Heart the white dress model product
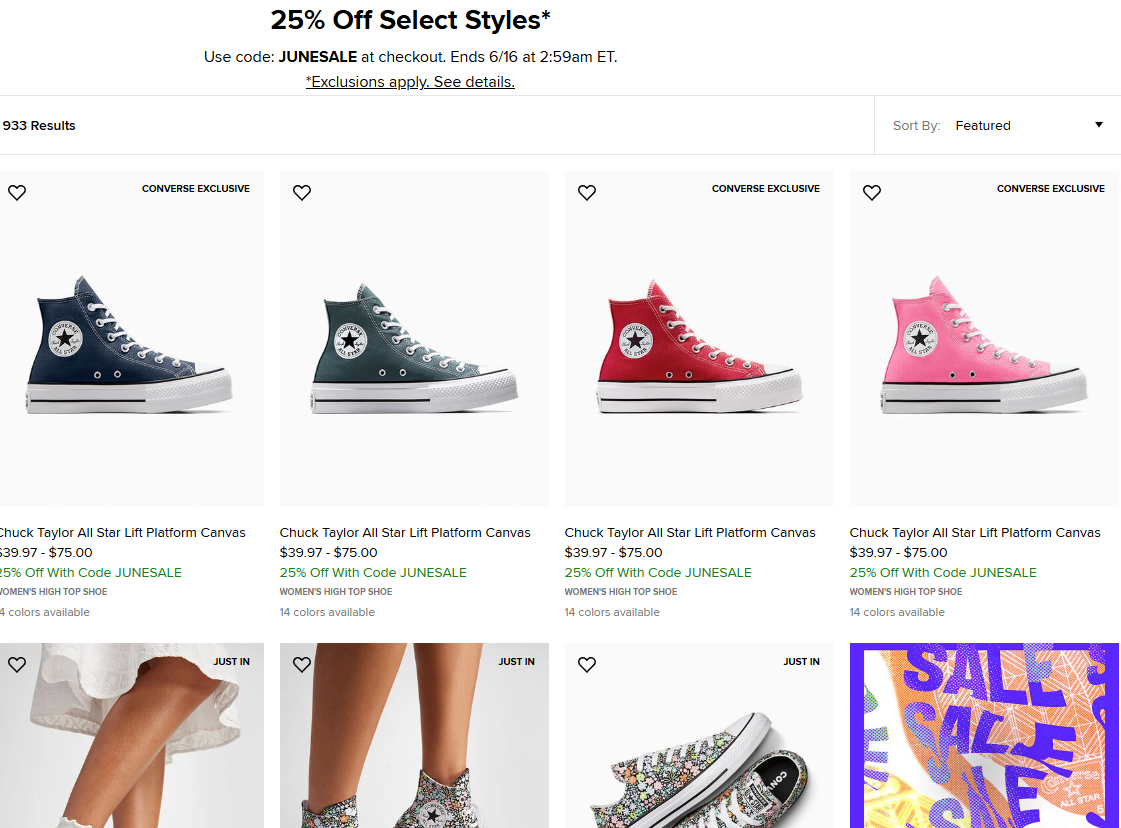Image resolution: width=1121 pixels, height=828 pixels. [17, 665]
